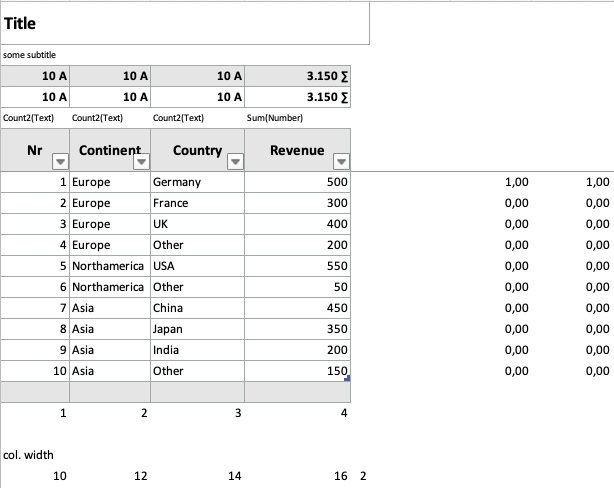614x488 pixels.
Task: Select Count2(Text) label above Country column
Action: point(178,118)
